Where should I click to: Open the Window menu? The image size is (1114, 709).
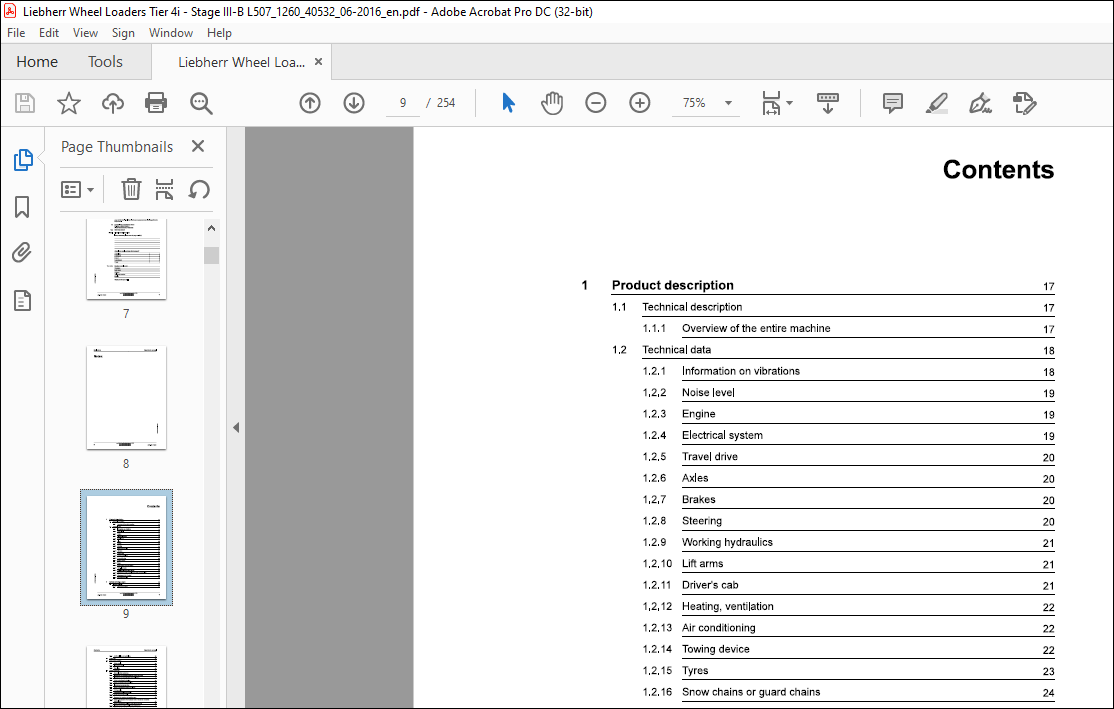click(171, 33)
